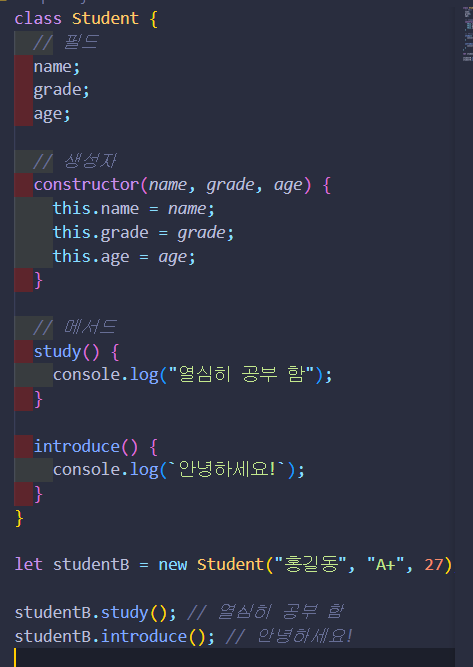Click the this.age assignment line
Screen dimensions: 473x667
124,257
